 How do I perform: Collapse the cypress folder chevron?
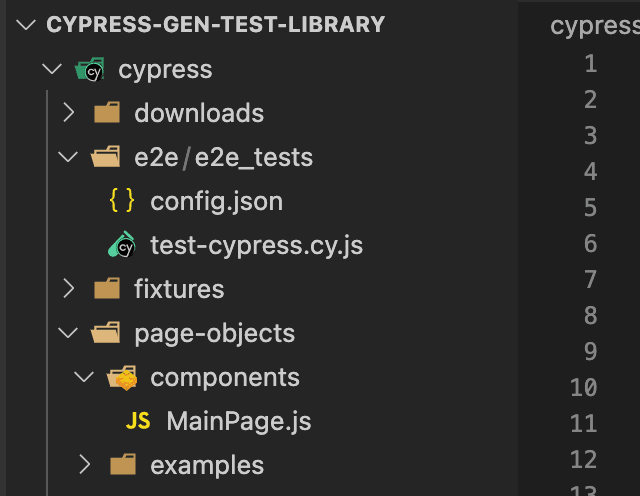tap(52, 69)
